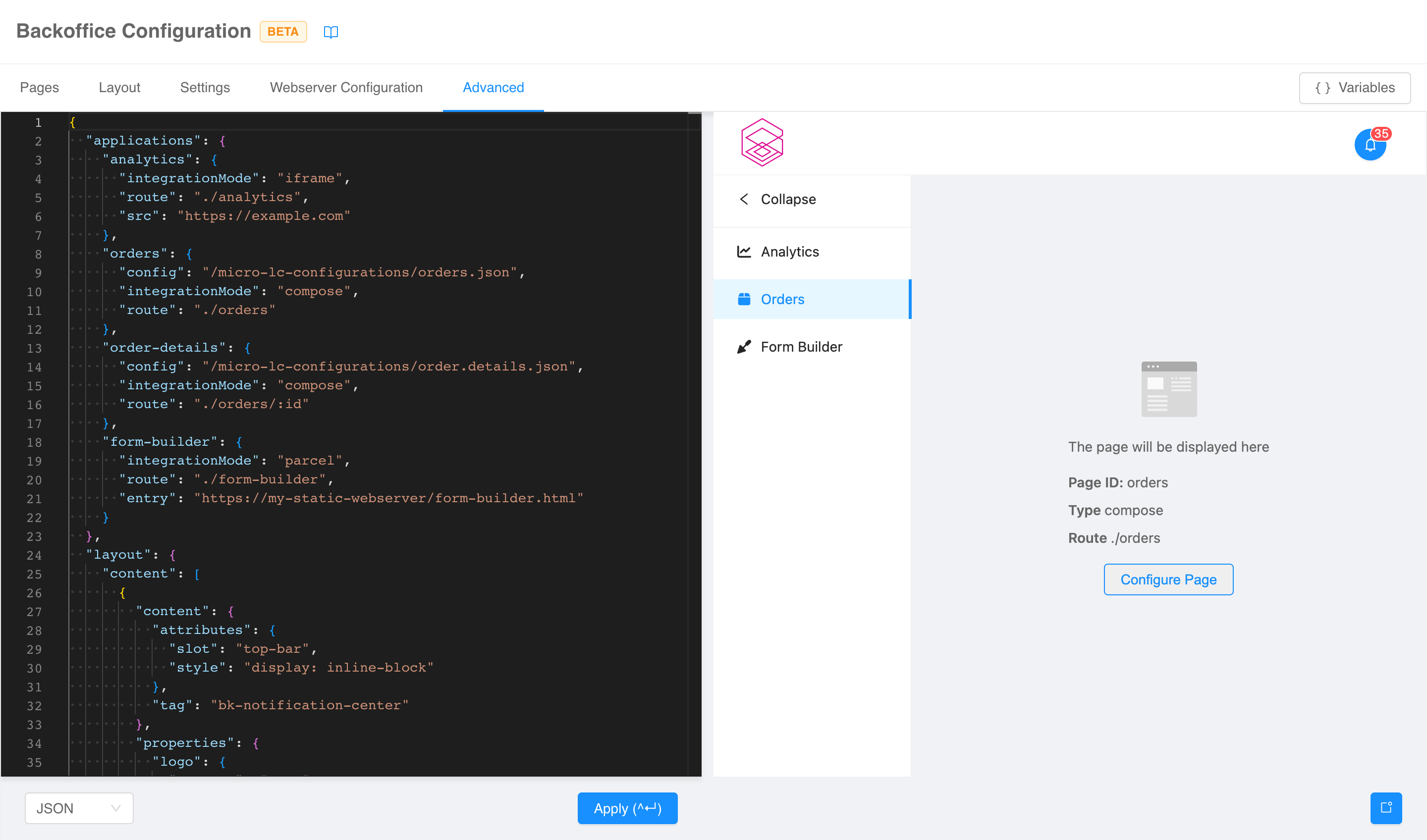Switch to the Layout tab
Screen dimensions: 1427x840
click(119, 88)
